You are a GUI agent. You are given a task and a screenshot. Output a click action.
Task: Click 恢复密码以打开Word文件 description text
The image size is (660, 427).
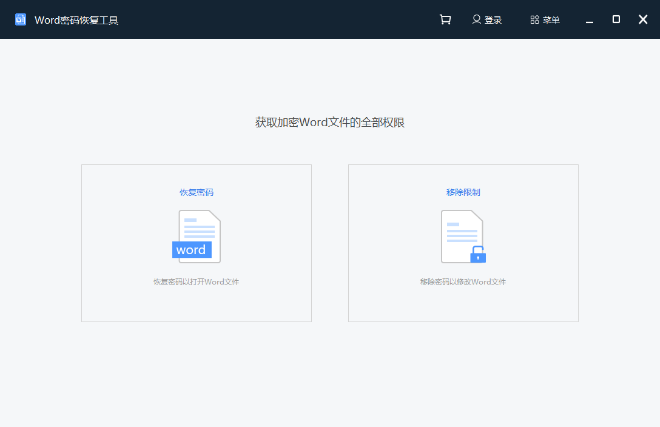(x=196, y=282)
